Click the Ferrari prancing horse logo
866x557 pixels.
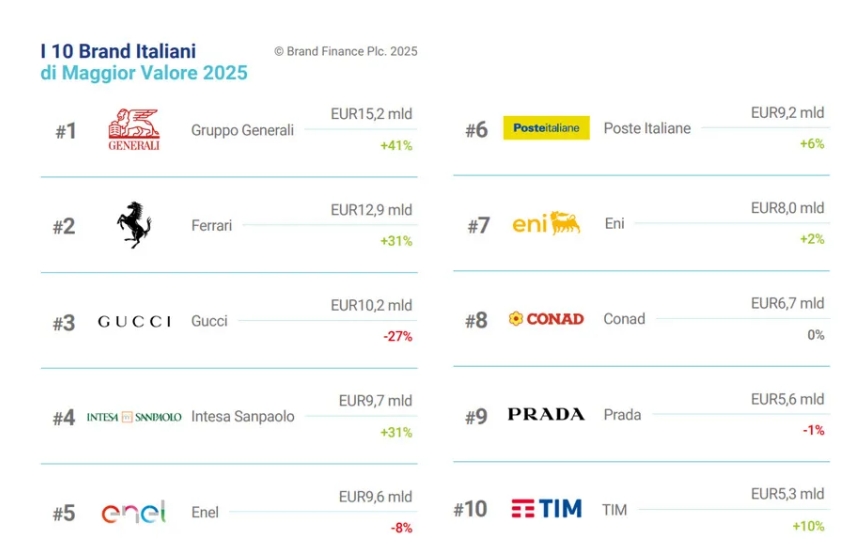(x=134, y=224)
